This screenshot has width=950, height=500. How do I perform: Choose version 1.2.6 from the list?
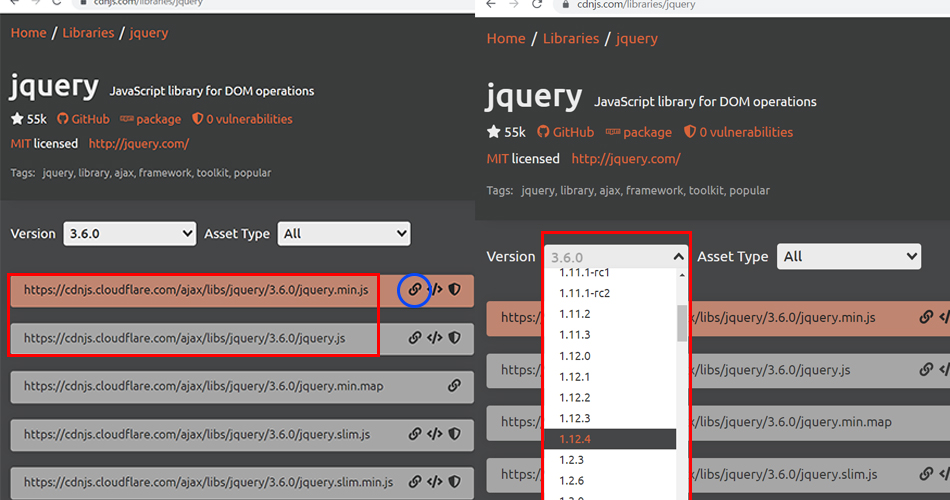610,481
